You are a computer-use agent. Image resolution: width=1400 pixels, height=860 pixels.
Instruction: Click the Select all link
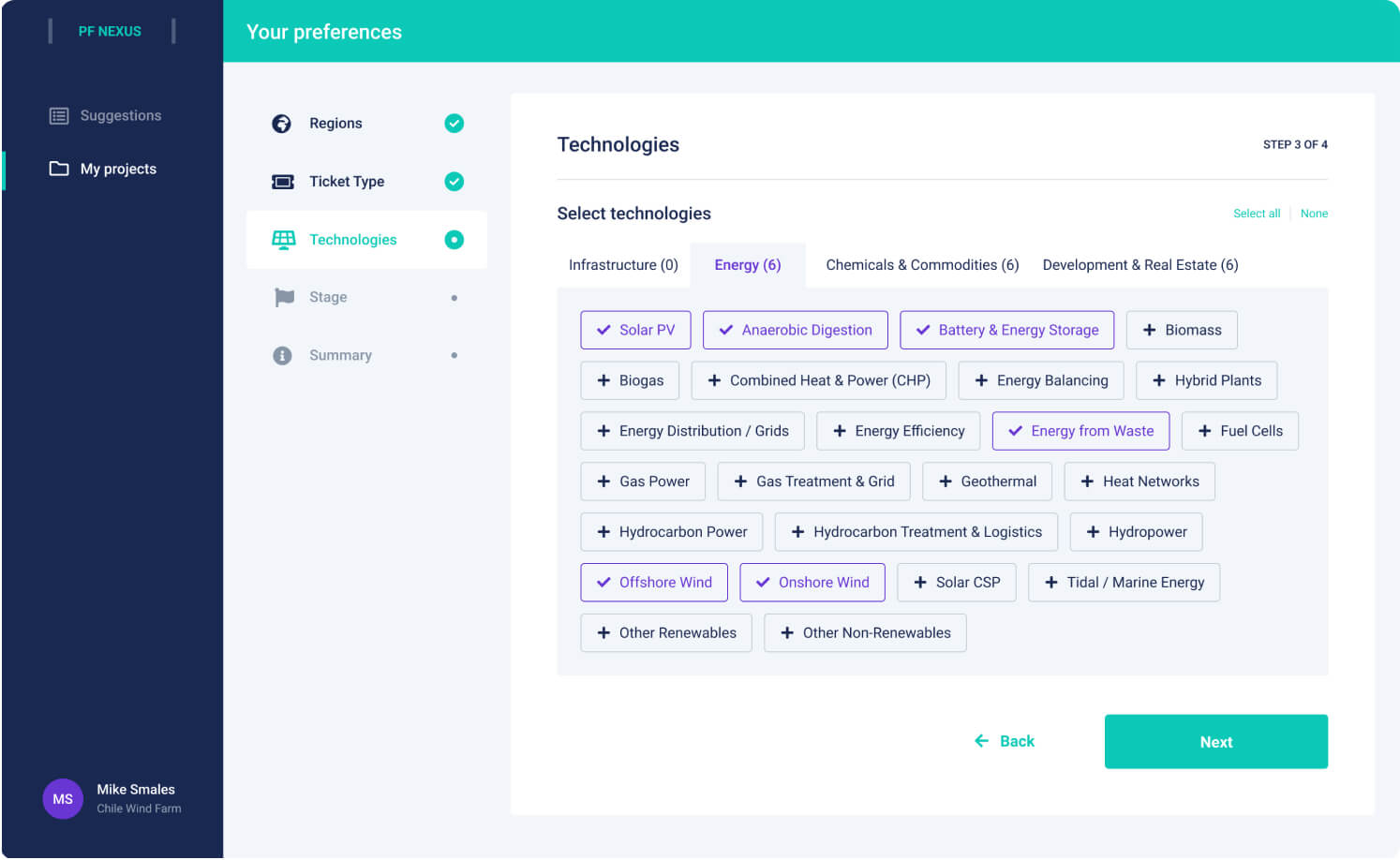[1257, 214]
